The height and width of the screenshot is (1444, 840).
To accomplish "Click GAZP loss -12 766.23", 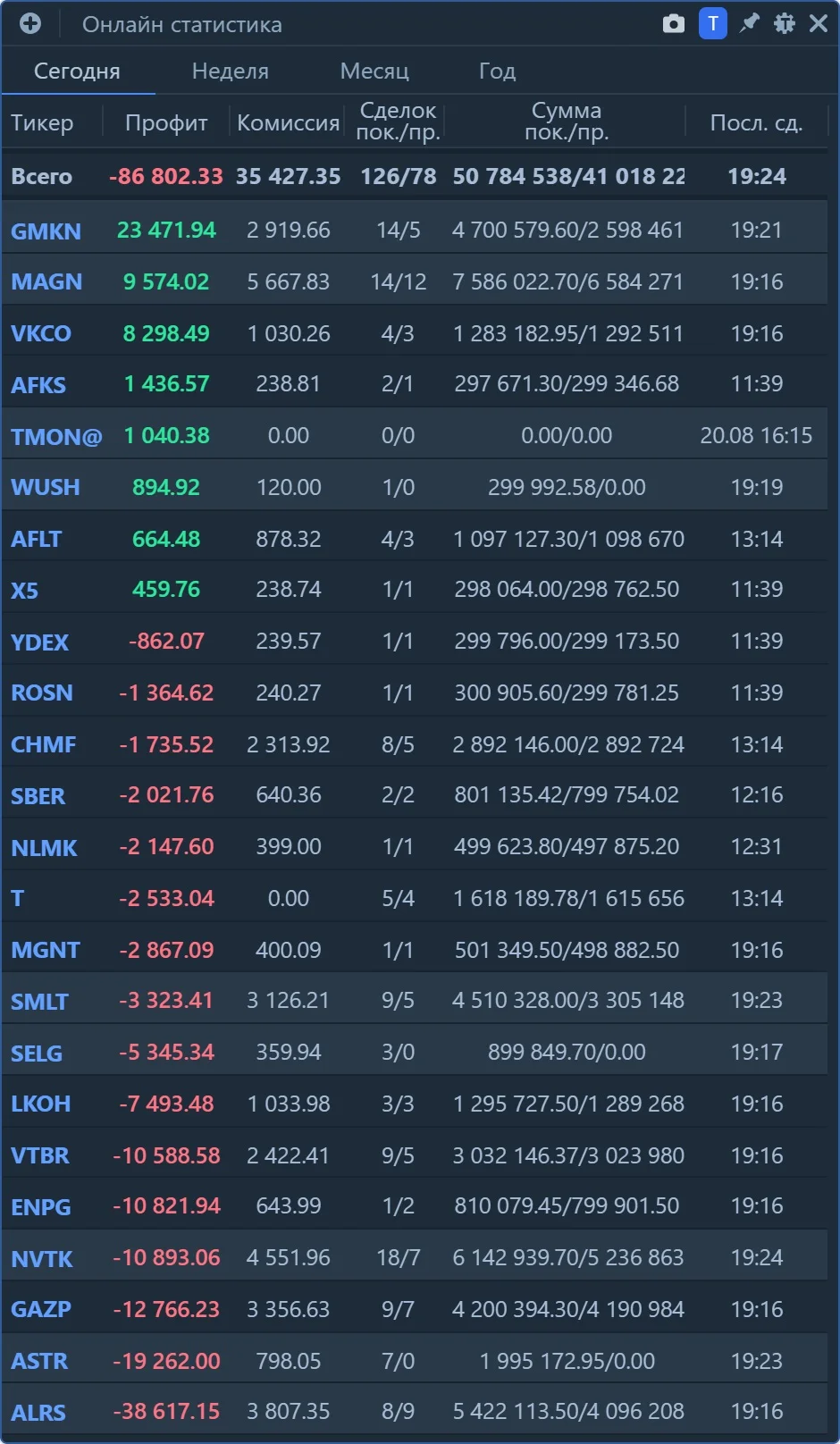I will coord(166,1309).
